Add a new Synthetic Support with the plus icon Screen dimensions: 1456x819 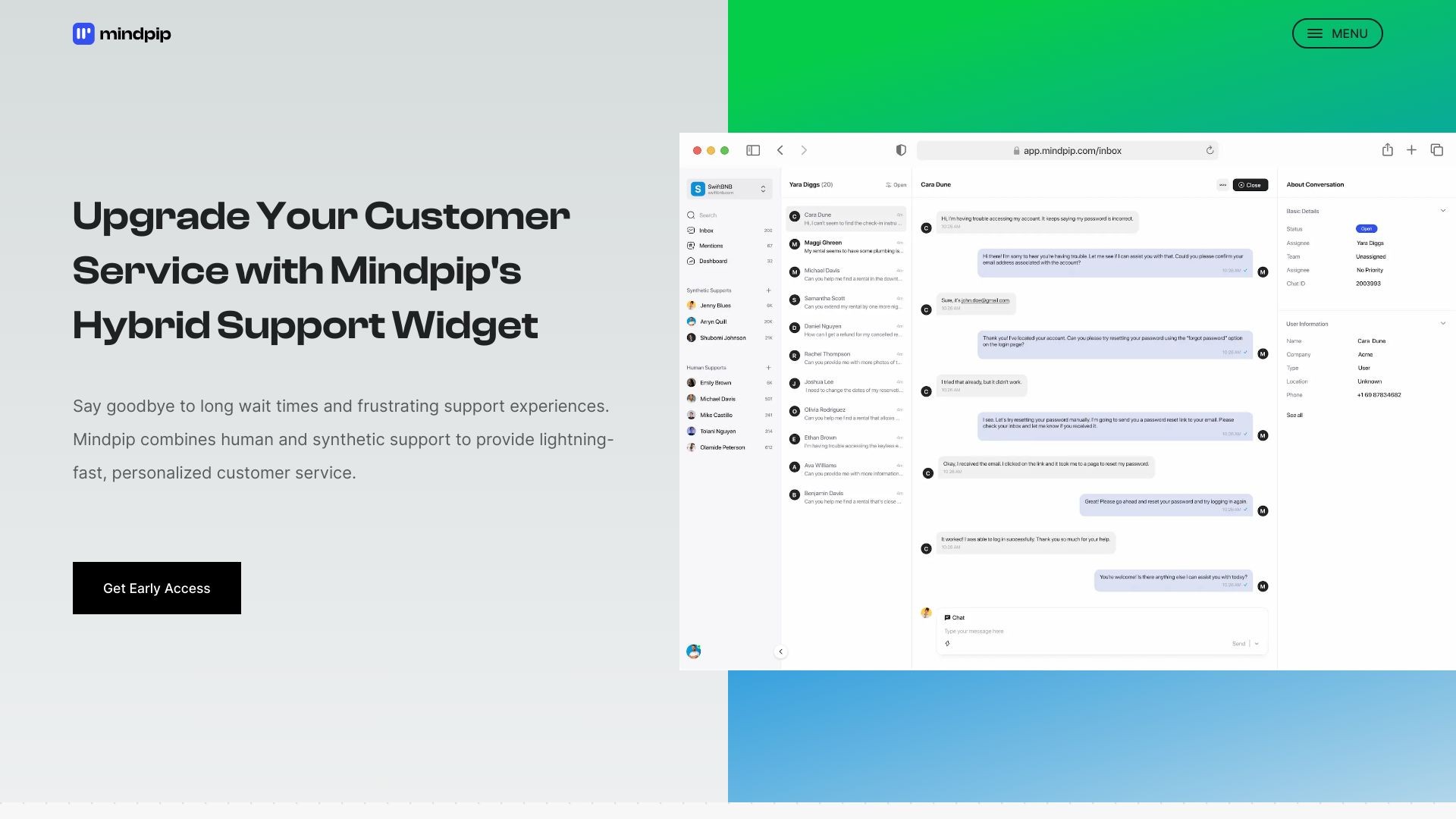pos(768,290)
